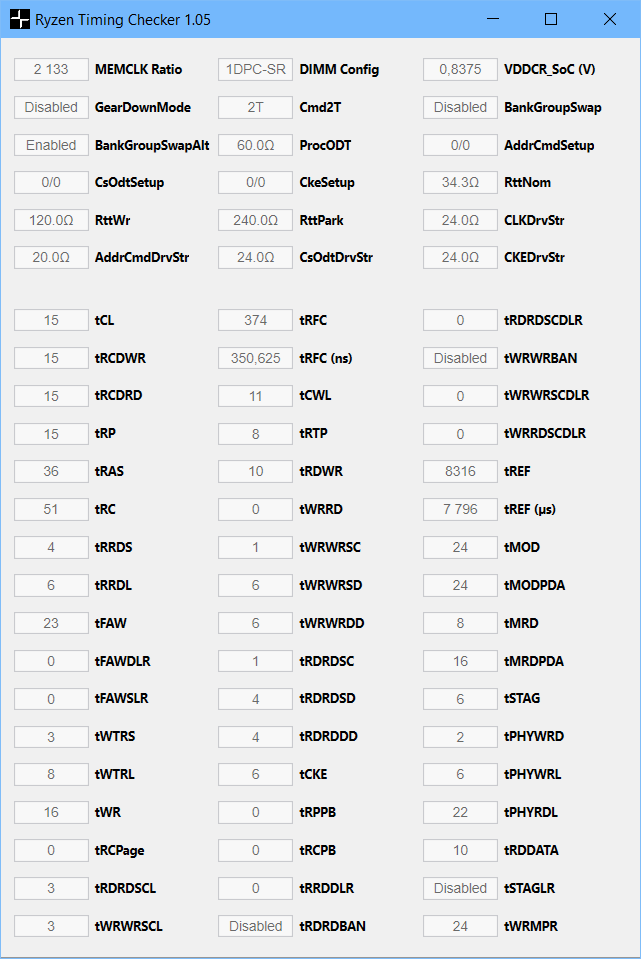
Task: Close the Ryzen Timing Checker window
Action: click(610, 19)
